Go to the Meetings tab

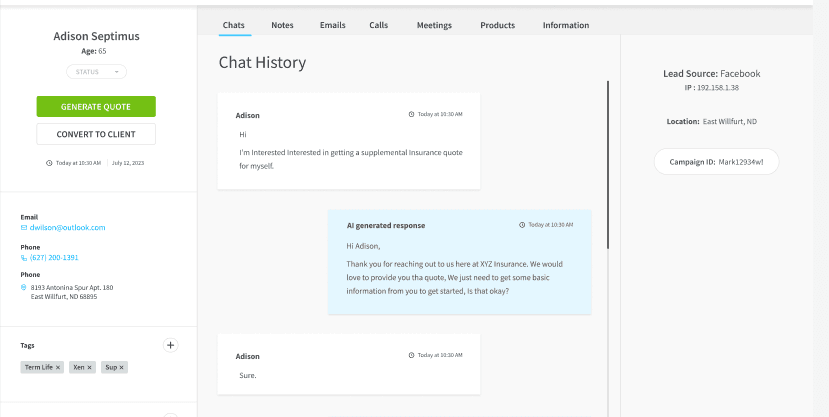(x=434, y=25)
